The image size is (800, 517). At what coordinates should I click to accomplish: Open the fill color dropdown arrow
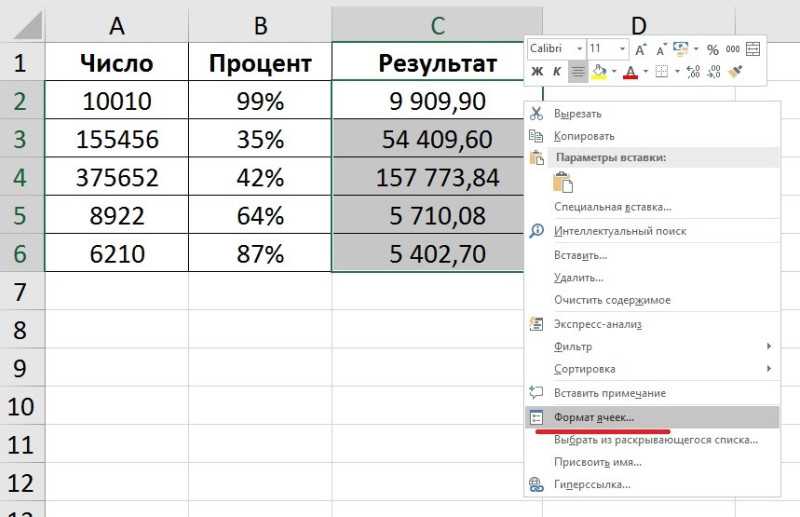click(x=614, y=71)
